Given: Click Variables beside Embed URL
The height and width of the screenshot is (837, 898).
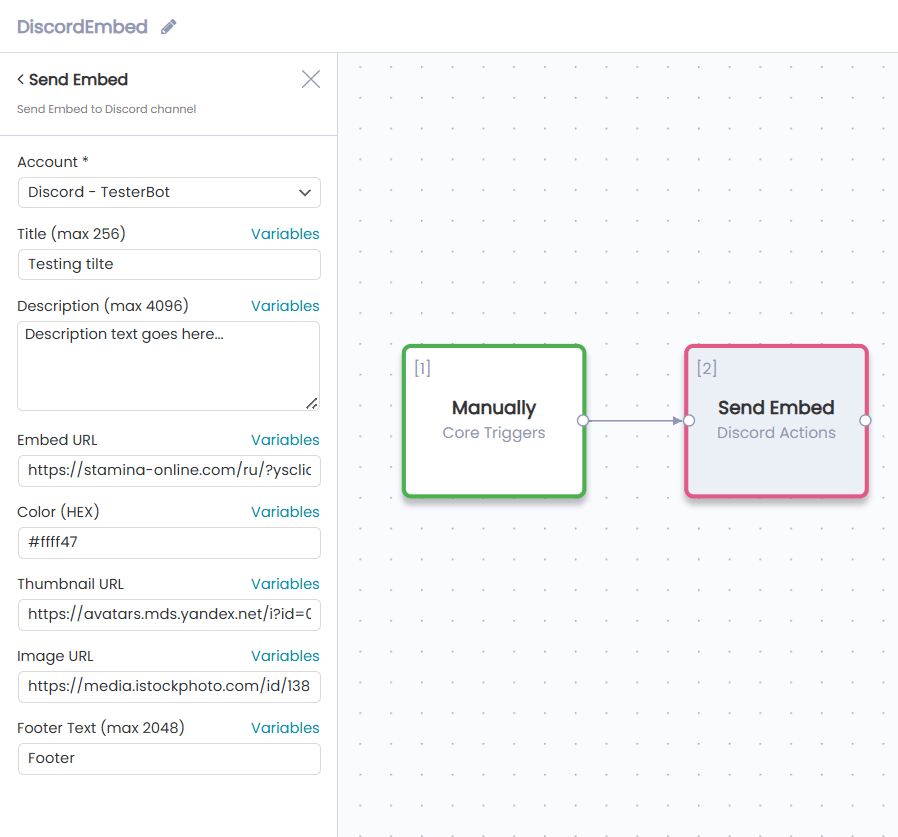Looking at the screenshot, I should pos(285,439).
